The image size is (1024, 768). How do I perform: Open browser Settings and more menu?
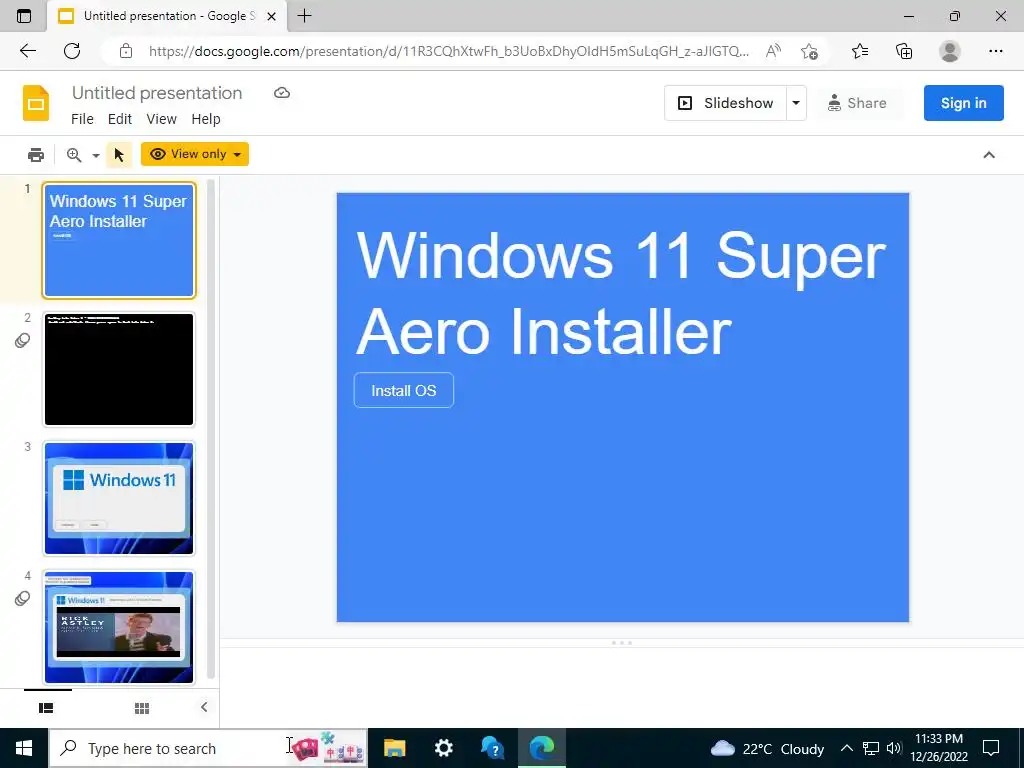[x=995, y=51]
